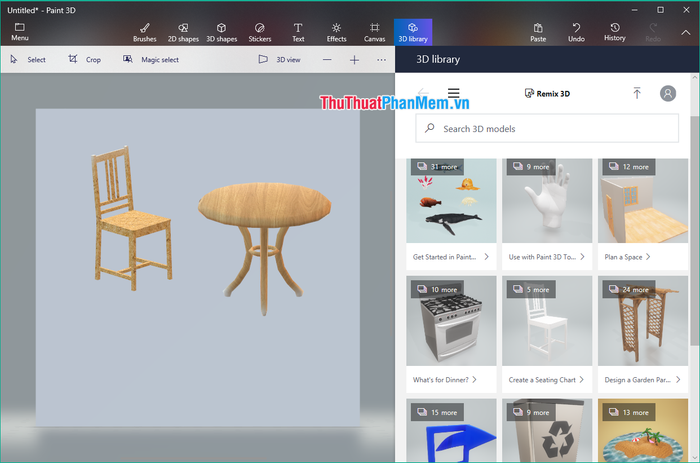Choose the Crop tool
The width and height of the screenshot is (700, 463).
84,59
